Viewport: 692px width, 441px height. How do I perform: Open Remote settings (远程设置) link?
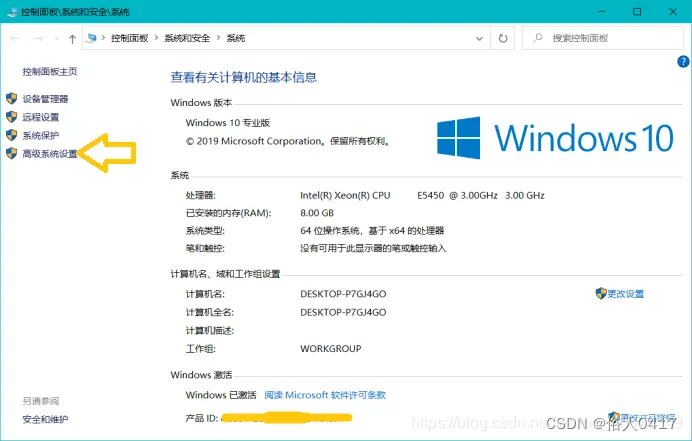pyautogui.click(x=41, y=117)
